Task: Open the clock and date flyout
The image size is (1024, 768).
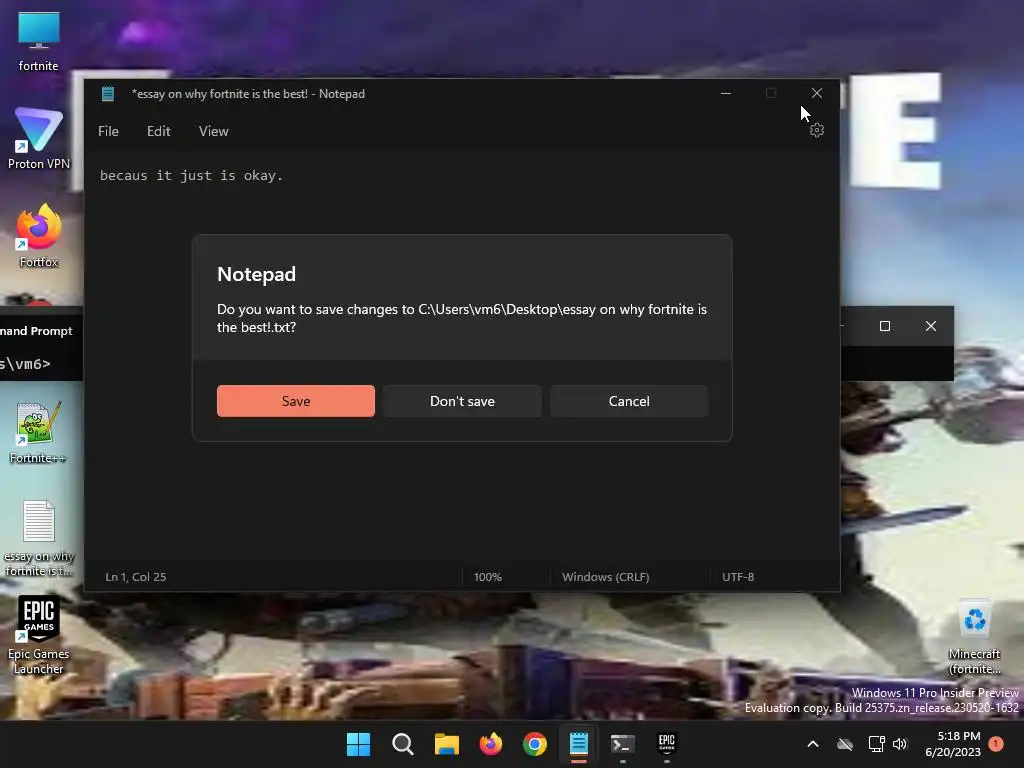Action: click(953, 744)
